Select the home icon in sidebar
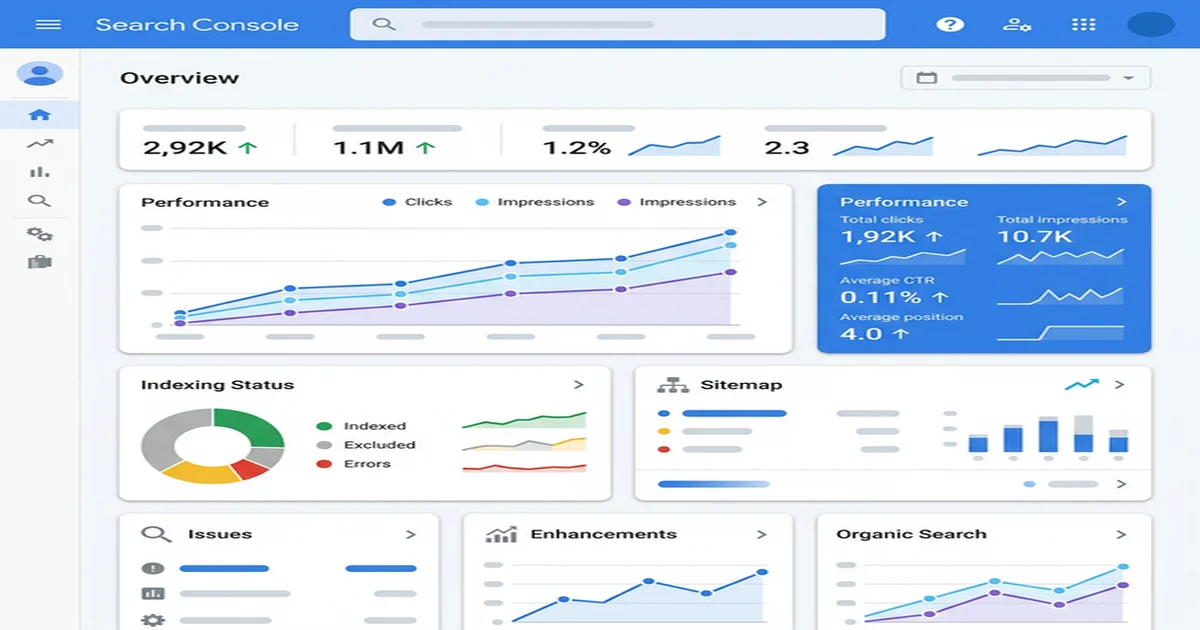1200x630 pixels. (x=40, y=115)
